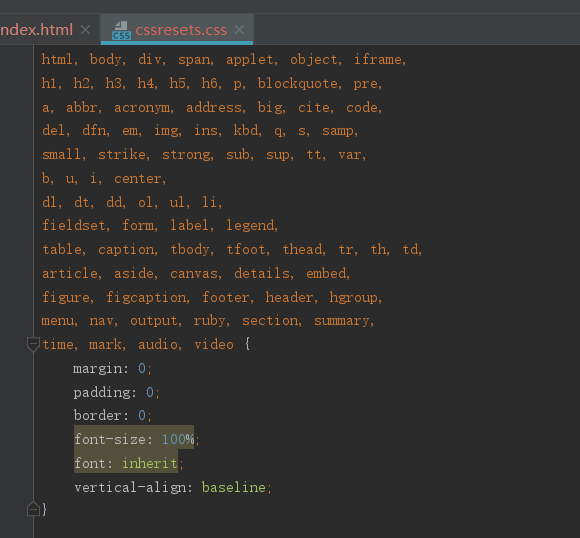Click the highlighted 'font-size' property
The height and width of the screenshot is (538, 580).
(110, 440)
